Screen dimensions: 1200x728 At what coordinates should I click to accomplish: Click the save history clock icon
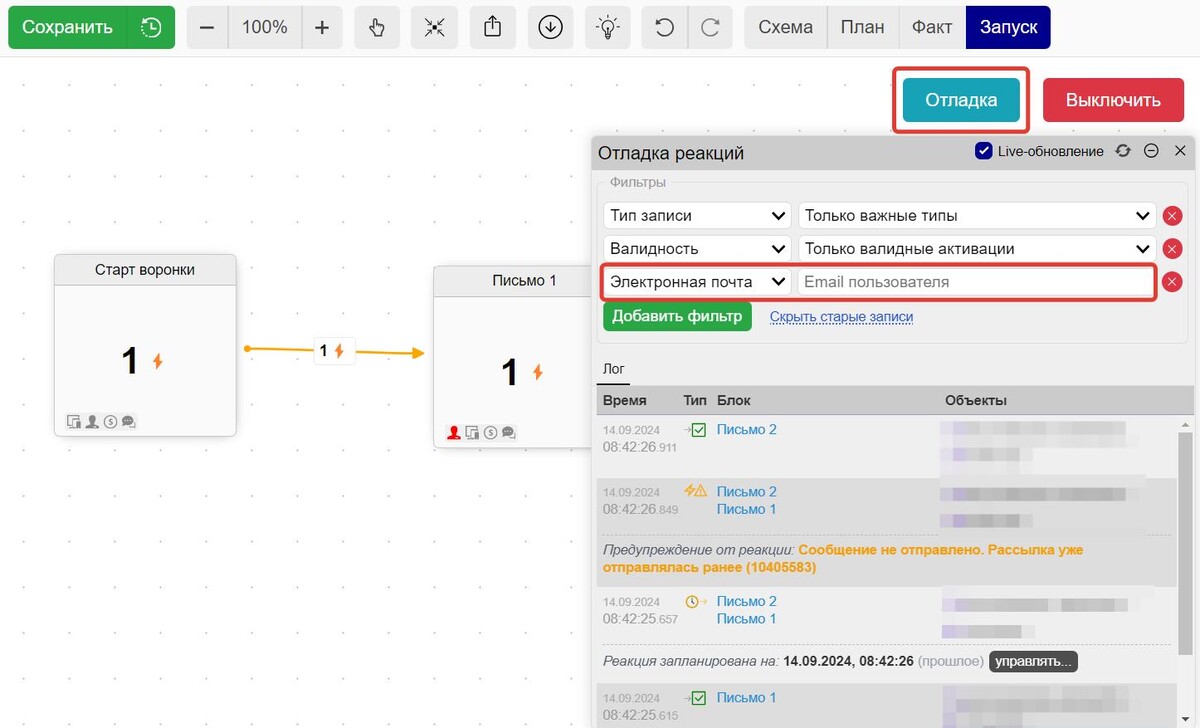tap(151, 28)
